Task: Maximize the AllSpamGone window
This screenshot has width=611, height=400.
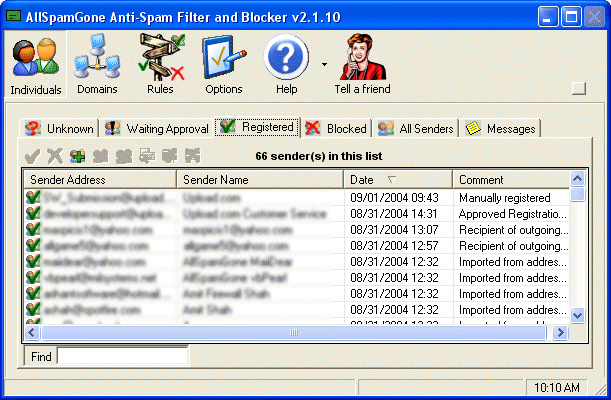Action: tap(571, 17)
